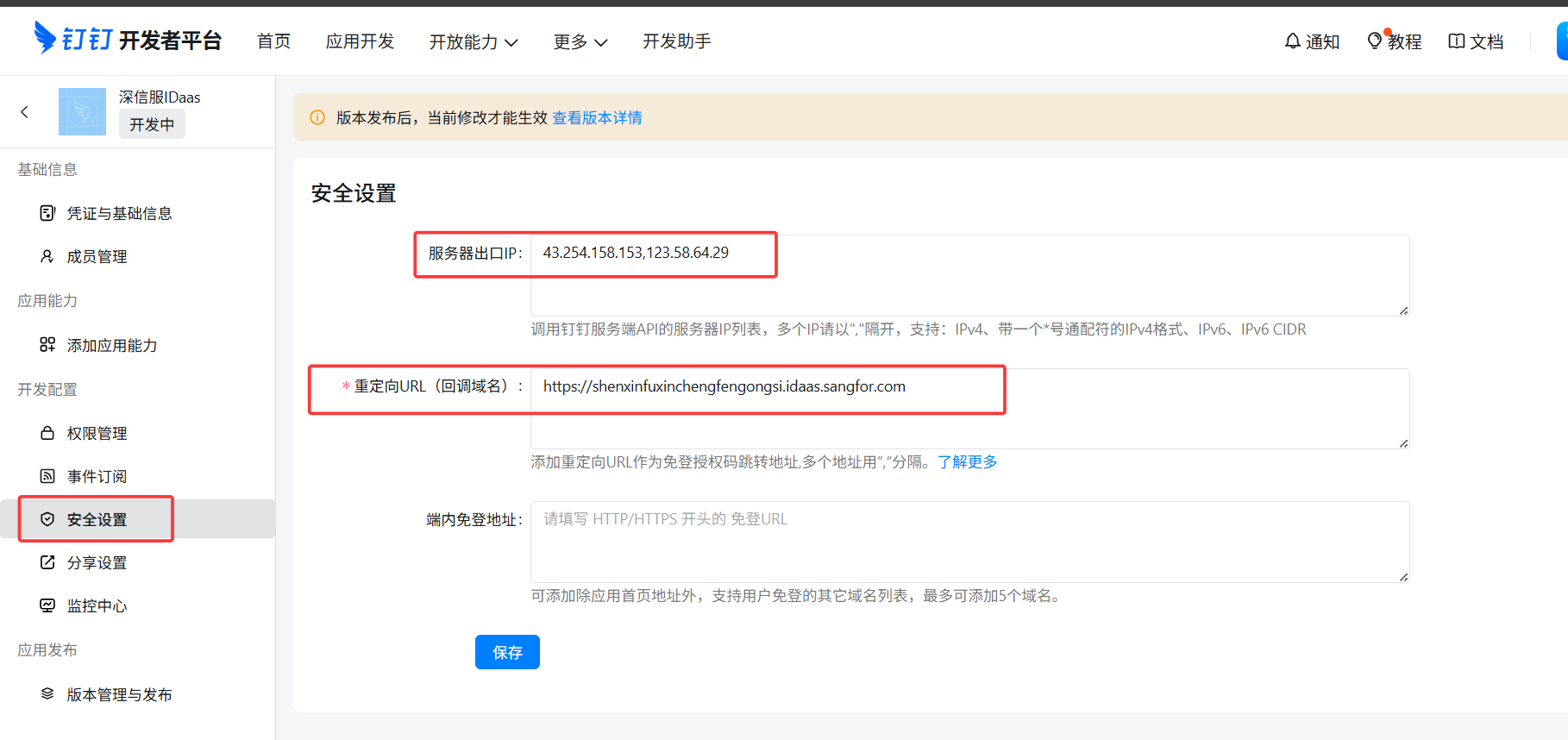
Task: Expand the 开放能力 dropdown menu
Action: tap(474, 41)
